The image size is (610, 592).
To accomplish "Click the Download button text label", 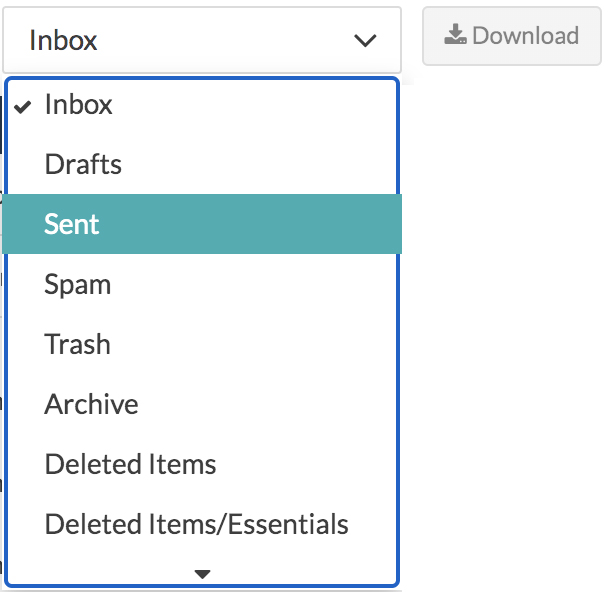I will coord(525,36).
